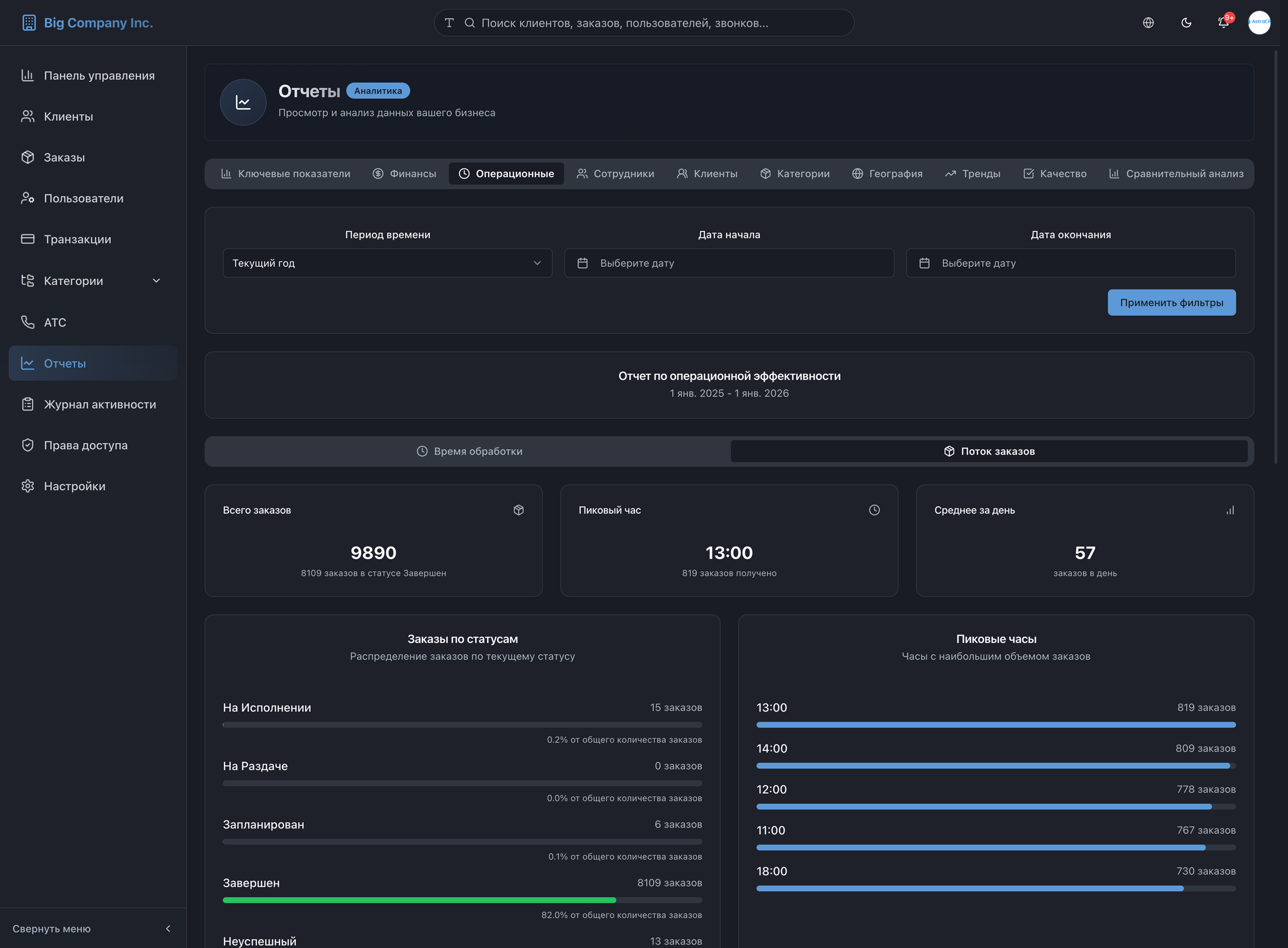The height and width of the screenshot is (948, 1288).
Task: Switch to the Финансы tab
Action: (x=404, y=174)
